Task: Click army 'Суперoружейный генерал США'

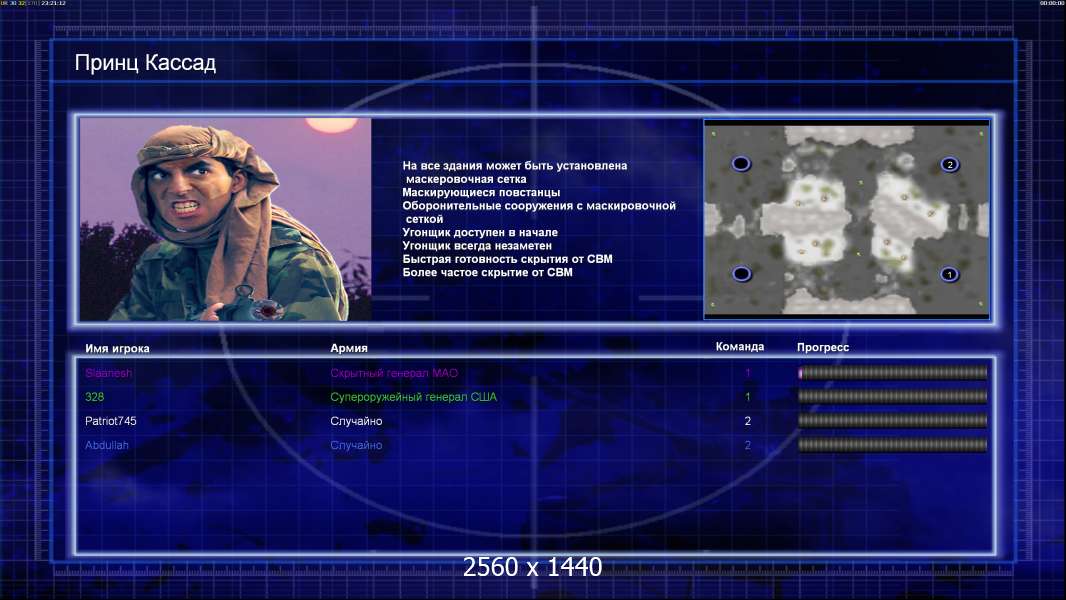Action: [x=413, y=397]
